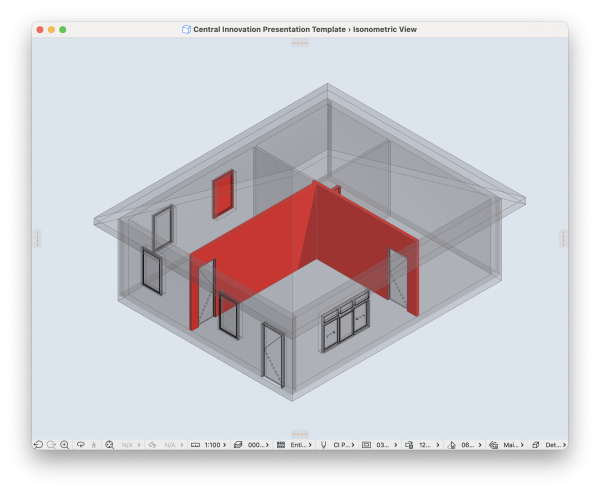The width and height of the screenshot is (600, 492).
Task: Click the right edge panel handle
Action: click(563, 238)
